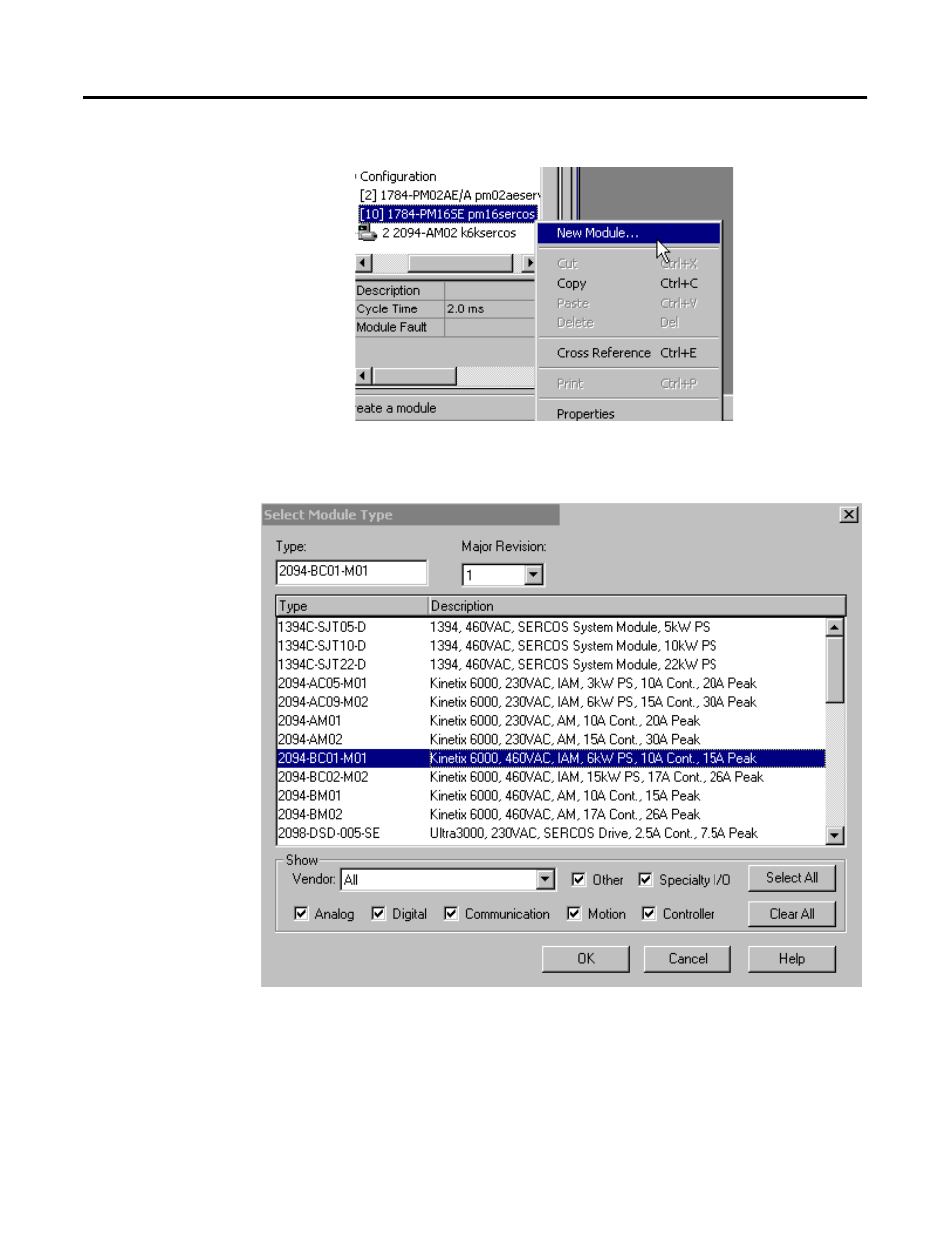Open Help for module selection
952x1233 pixels.
[792, 959]
